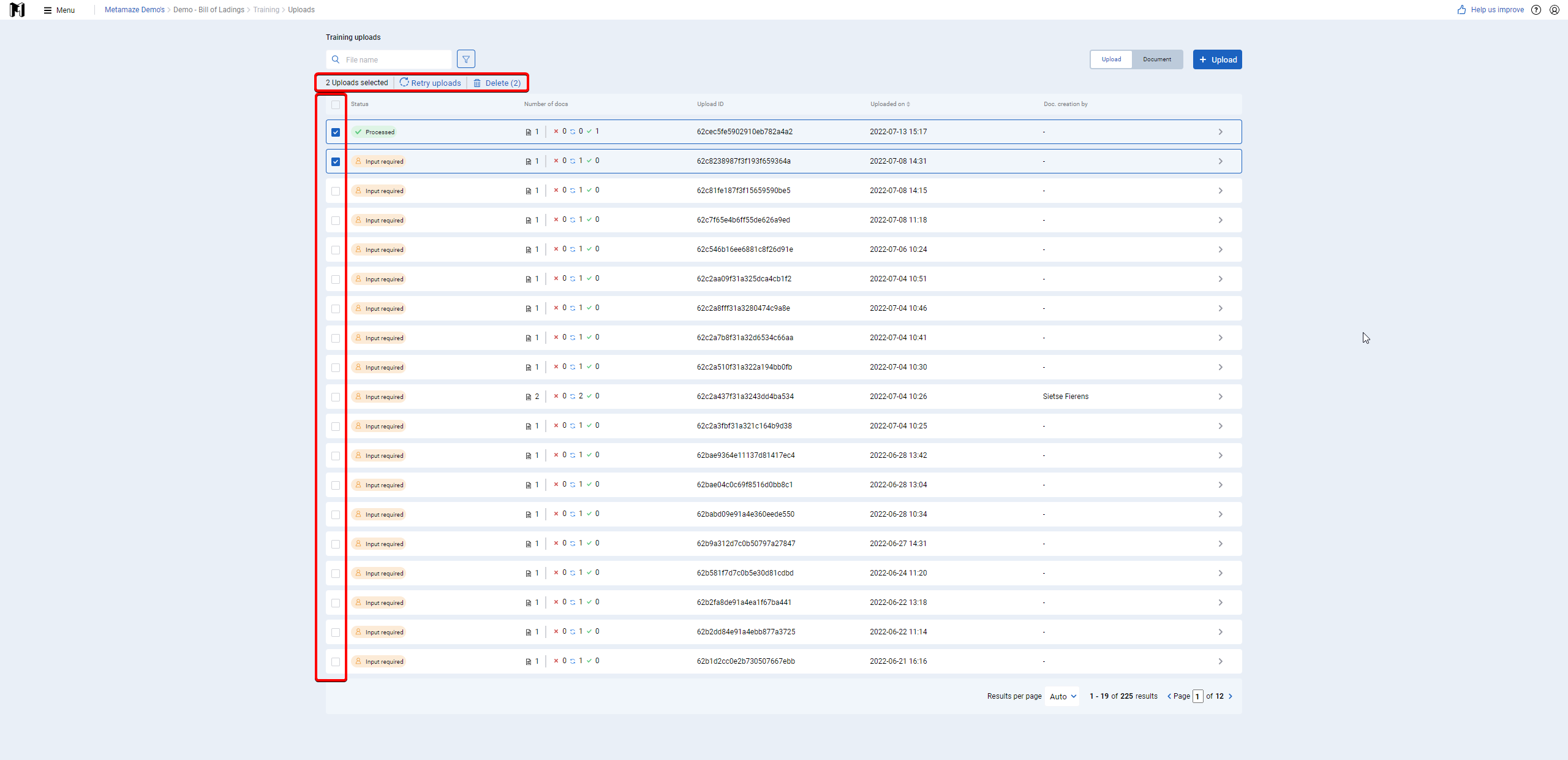
Task: Open row 62c2a437f31a3243dd4ba534 chevron arrow
Action: (x=1220, y=397)
